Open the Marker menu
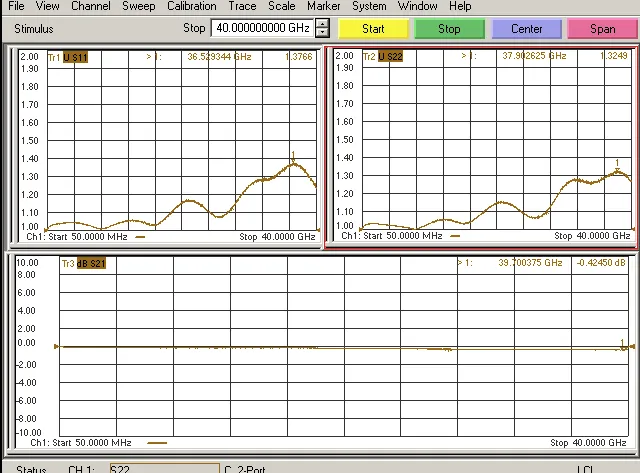The width and height of the screenshot is (640, 473). 324,6
